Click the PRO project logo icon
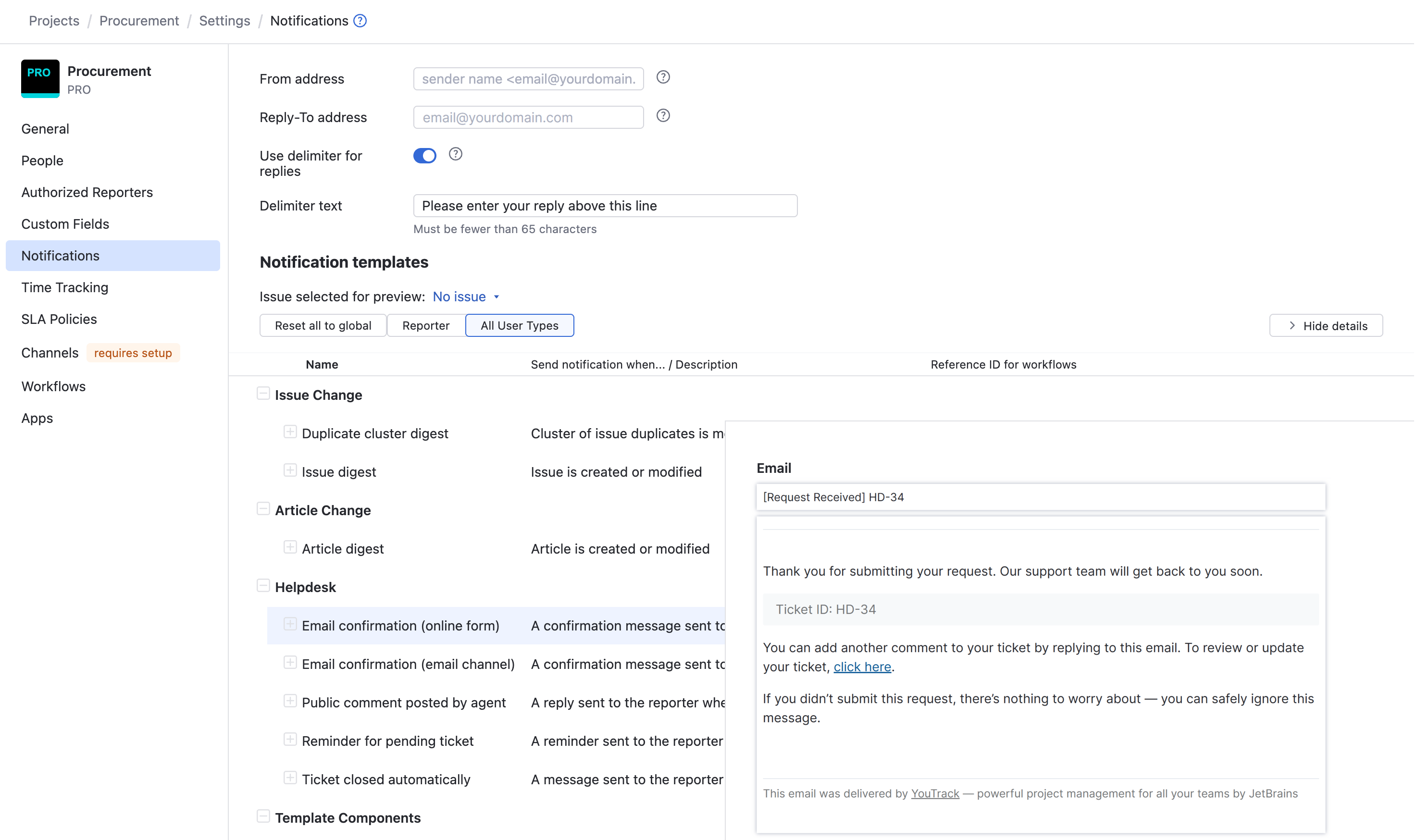This screenshot has height=840, width=1416. (x=40, y=79)
